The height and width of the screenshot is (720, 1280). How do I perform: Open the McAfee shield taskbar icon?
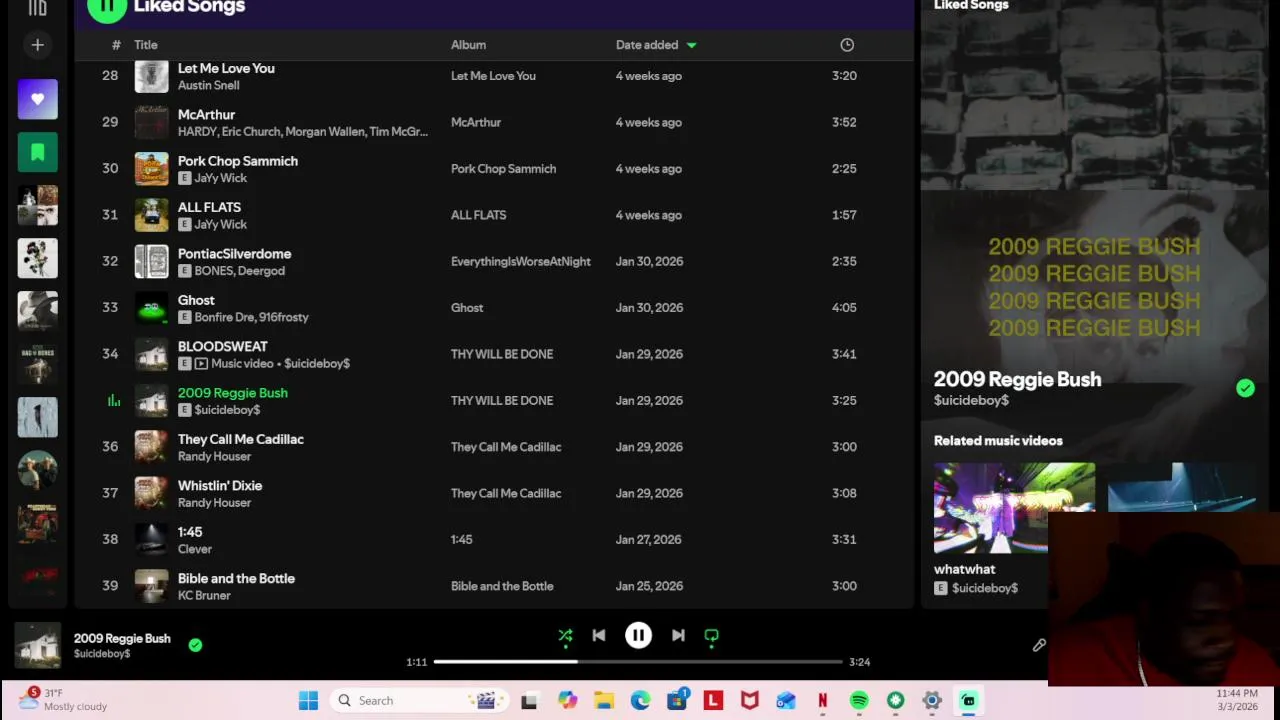coord(749,701)
